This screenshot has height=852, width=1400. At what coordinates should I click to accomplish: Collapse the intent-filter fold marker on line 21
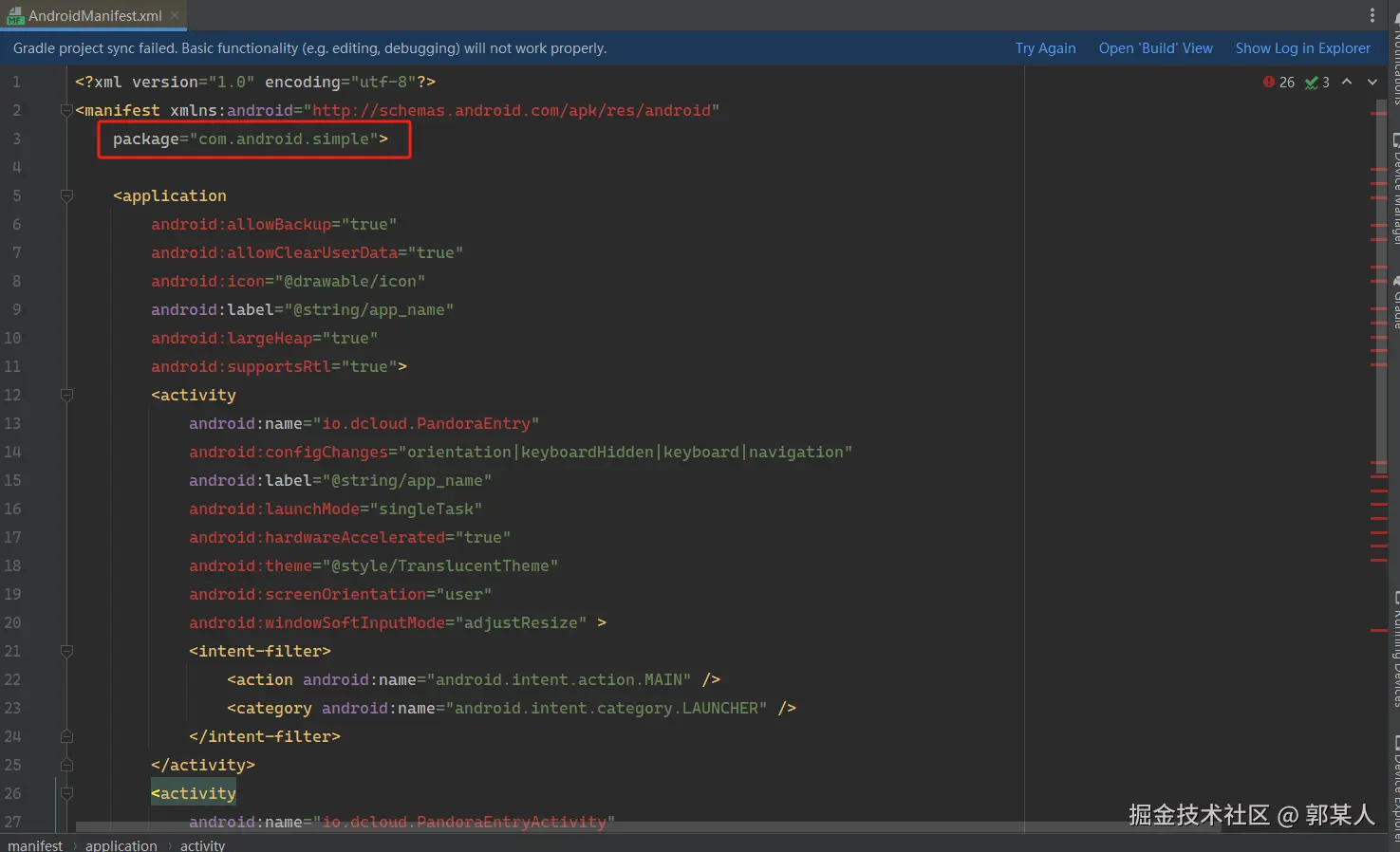tap(66, 651)
